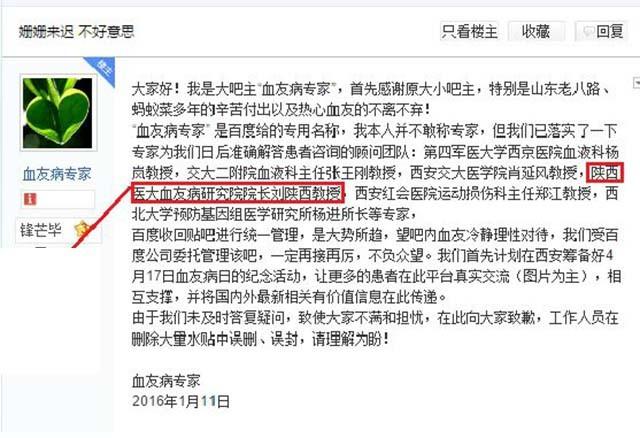Click the opening line 大家好！我是大吧主
Image resolution: width=640 pixels, height=438 pixels.
point(193,89)
